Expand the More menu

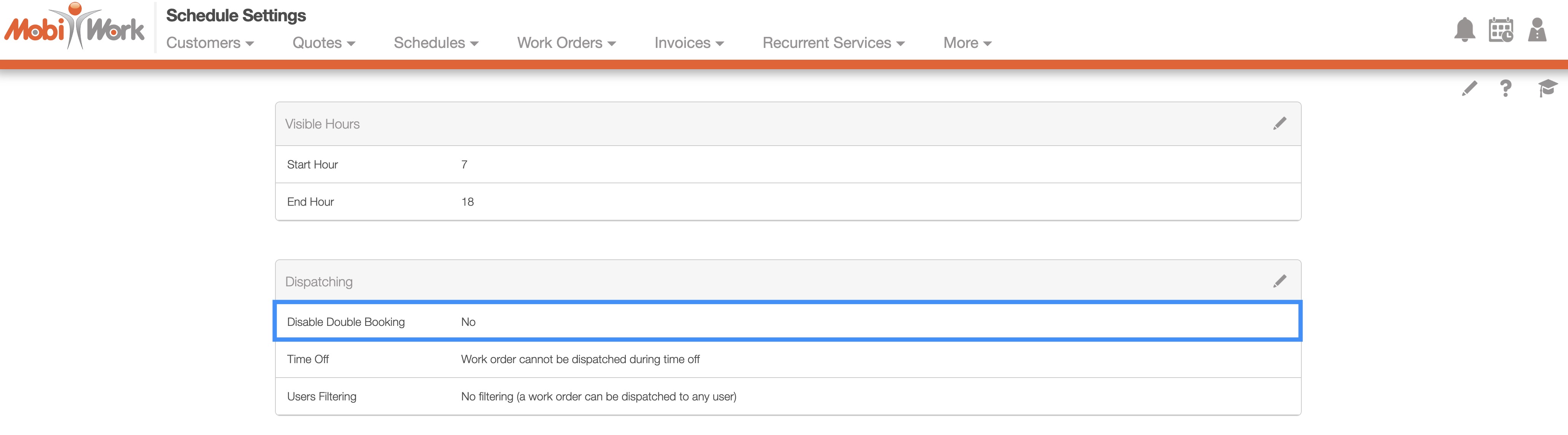click(x=967, y=43)
